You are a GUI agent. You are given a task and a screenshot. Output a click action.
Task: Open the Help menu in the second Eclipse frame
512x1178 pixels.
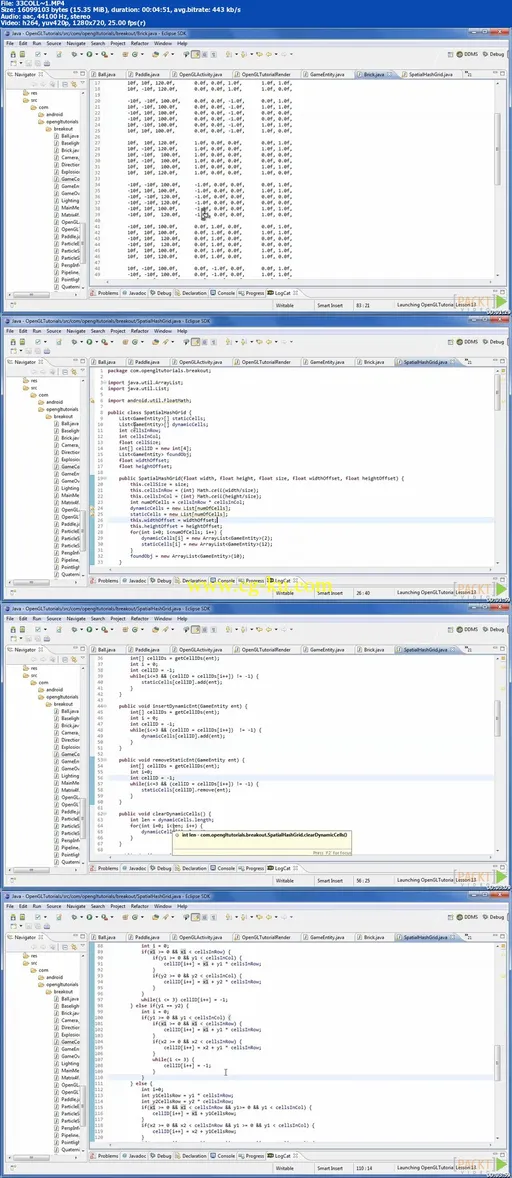pyautogui.click(x=182, y=331)
